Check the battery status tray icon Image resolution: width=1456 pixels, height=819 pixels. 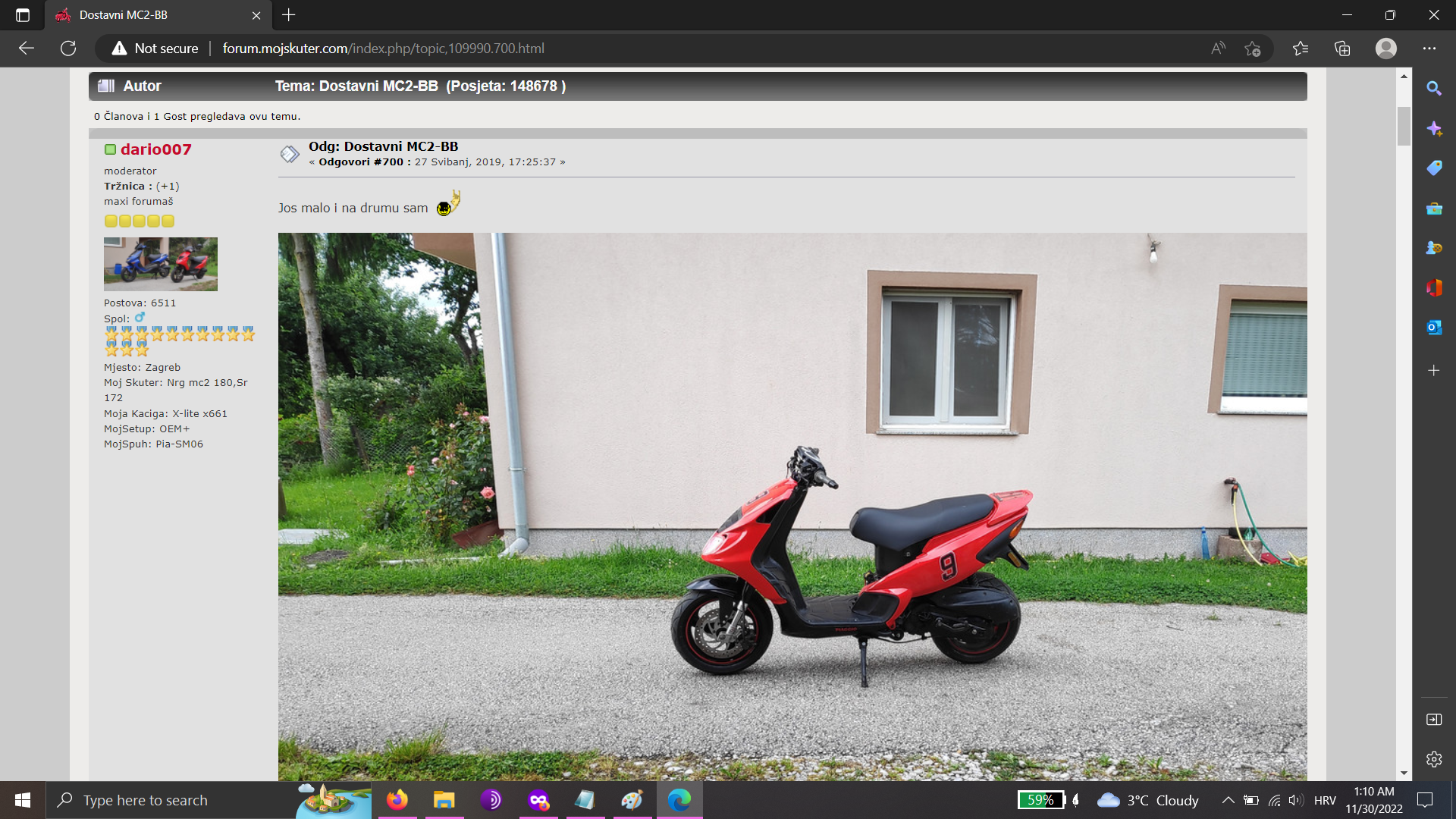(x=1251, y=800)
